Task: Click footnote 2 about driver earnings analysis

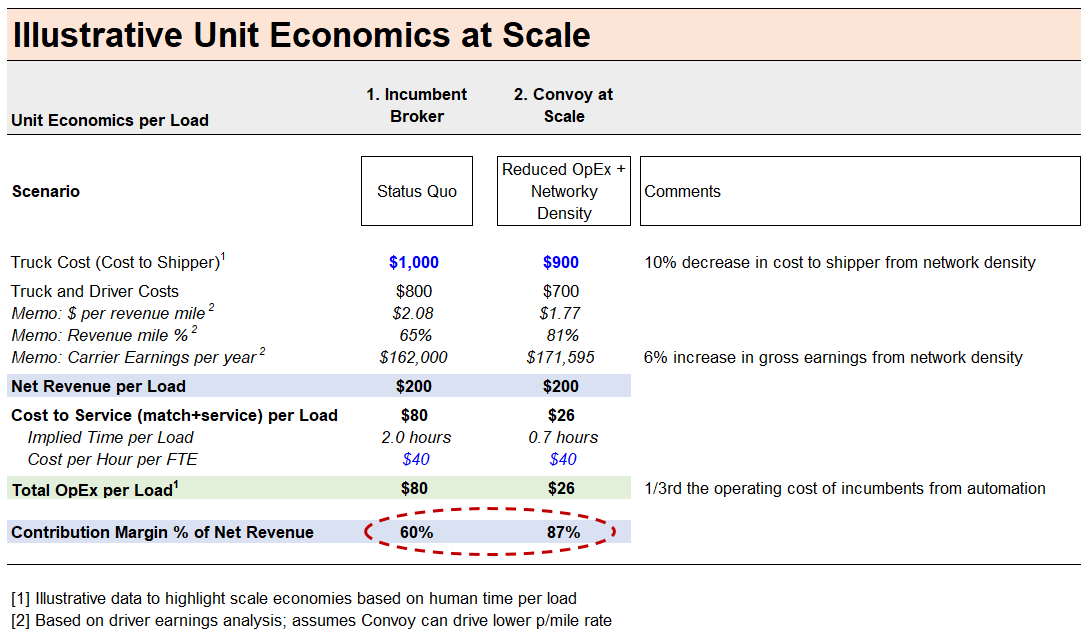Action: tap(311, 621)
